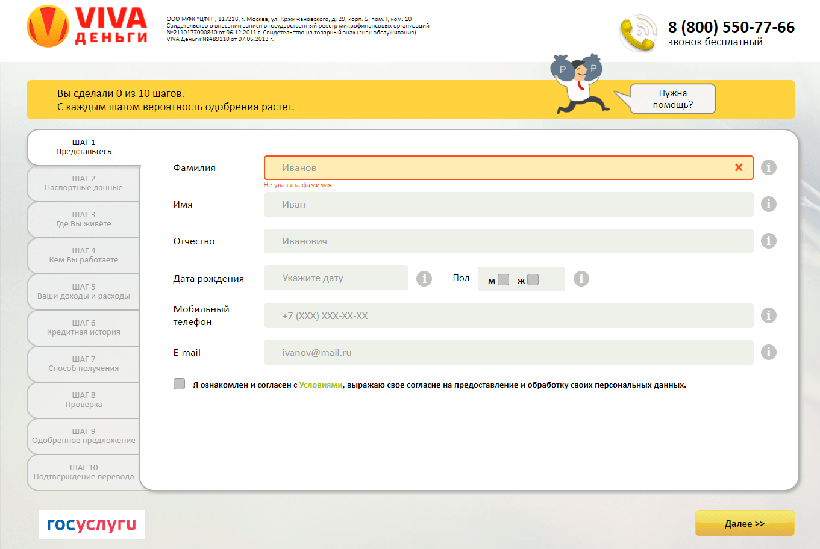Click the yellow phone icon in header
The height and width of the screenshot is (549, 820).
pyautogui.click(x=637, y=32)
